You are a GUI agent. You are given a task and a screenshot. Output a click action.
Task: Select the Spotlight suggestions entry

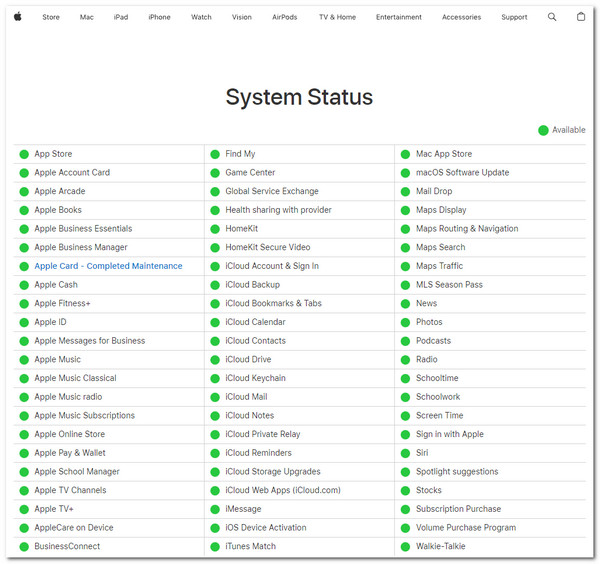pos(457,472)
